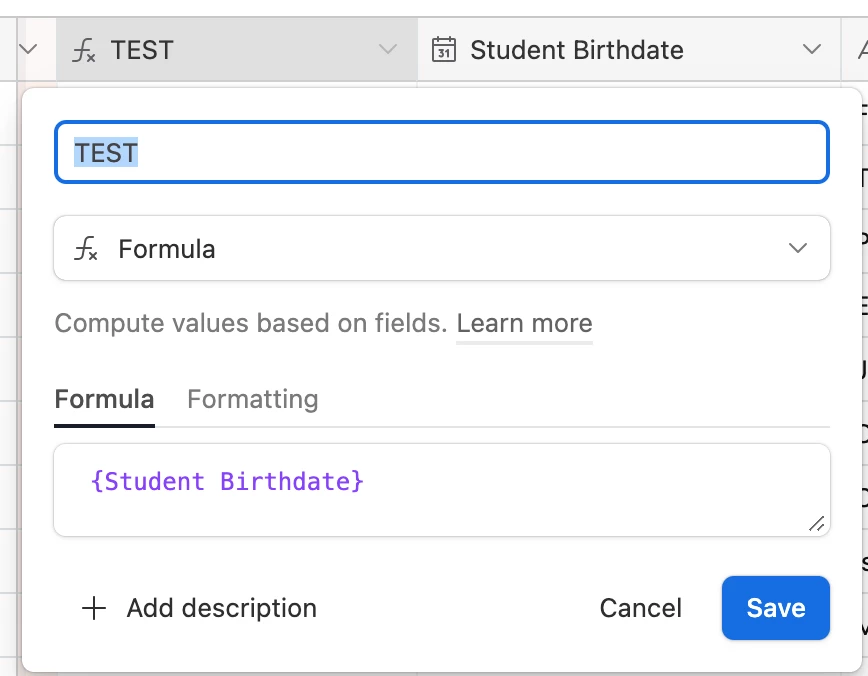Viewport: 868px width, 676px height.
Task: Click the {Student Birthdate} token in formula
Action: click(x=227, y=482)
